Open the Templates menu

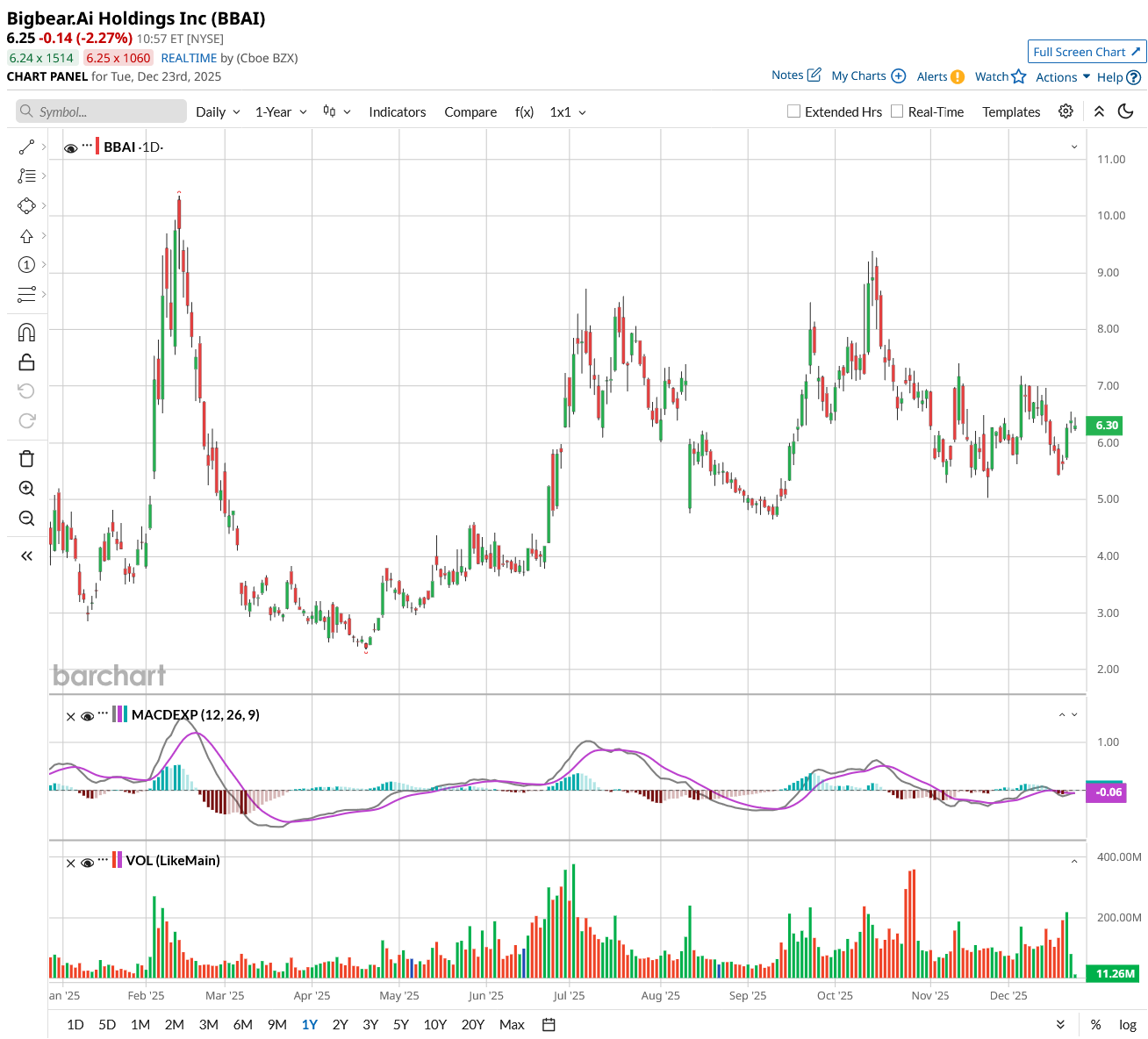tap(1011, 111)
